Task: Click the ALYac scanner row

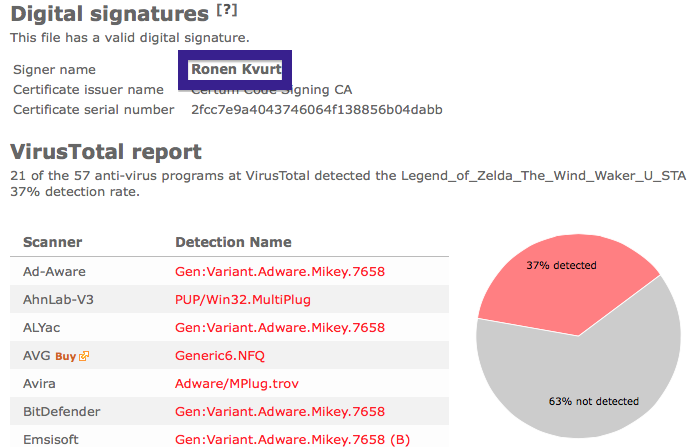Action: (229, 328)
